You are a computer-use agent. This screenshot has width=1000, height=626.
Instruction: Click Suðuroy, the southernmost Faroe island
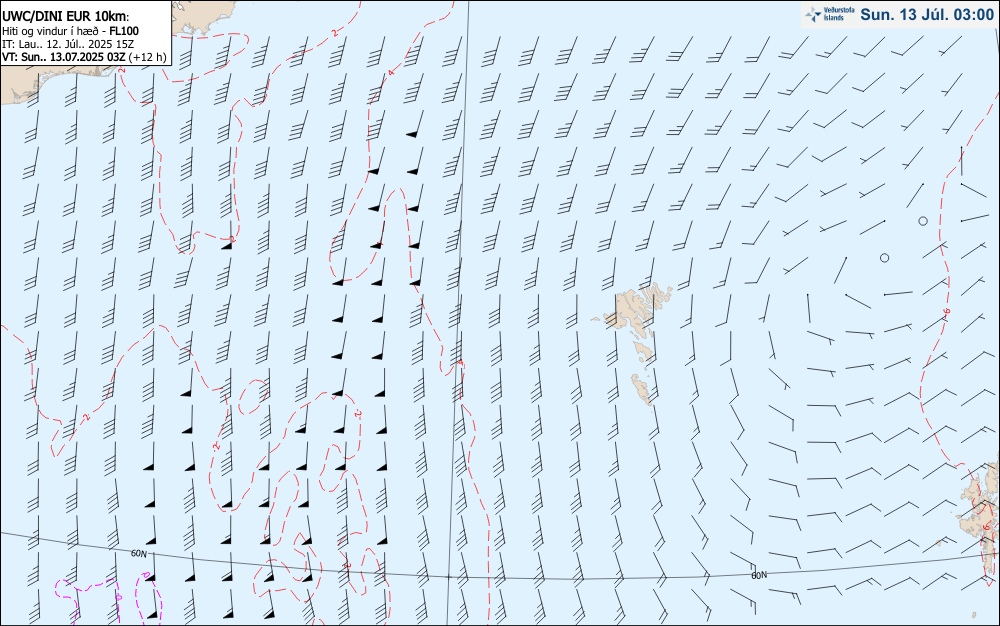point(642,389)
